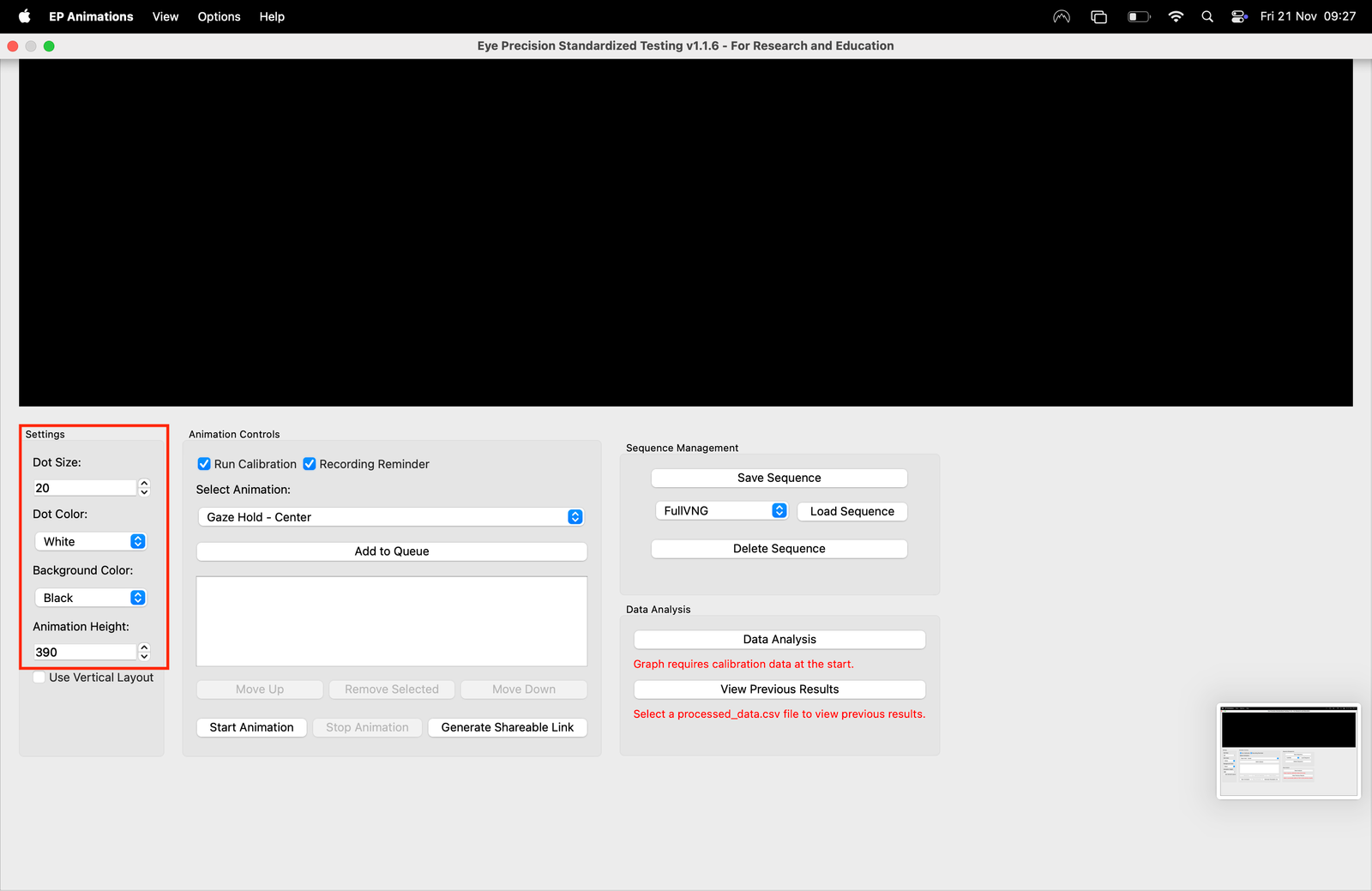Open the Select Animation dropdown
The image size is (1372, 891).
pyautogui.click(x=575, y=516)
